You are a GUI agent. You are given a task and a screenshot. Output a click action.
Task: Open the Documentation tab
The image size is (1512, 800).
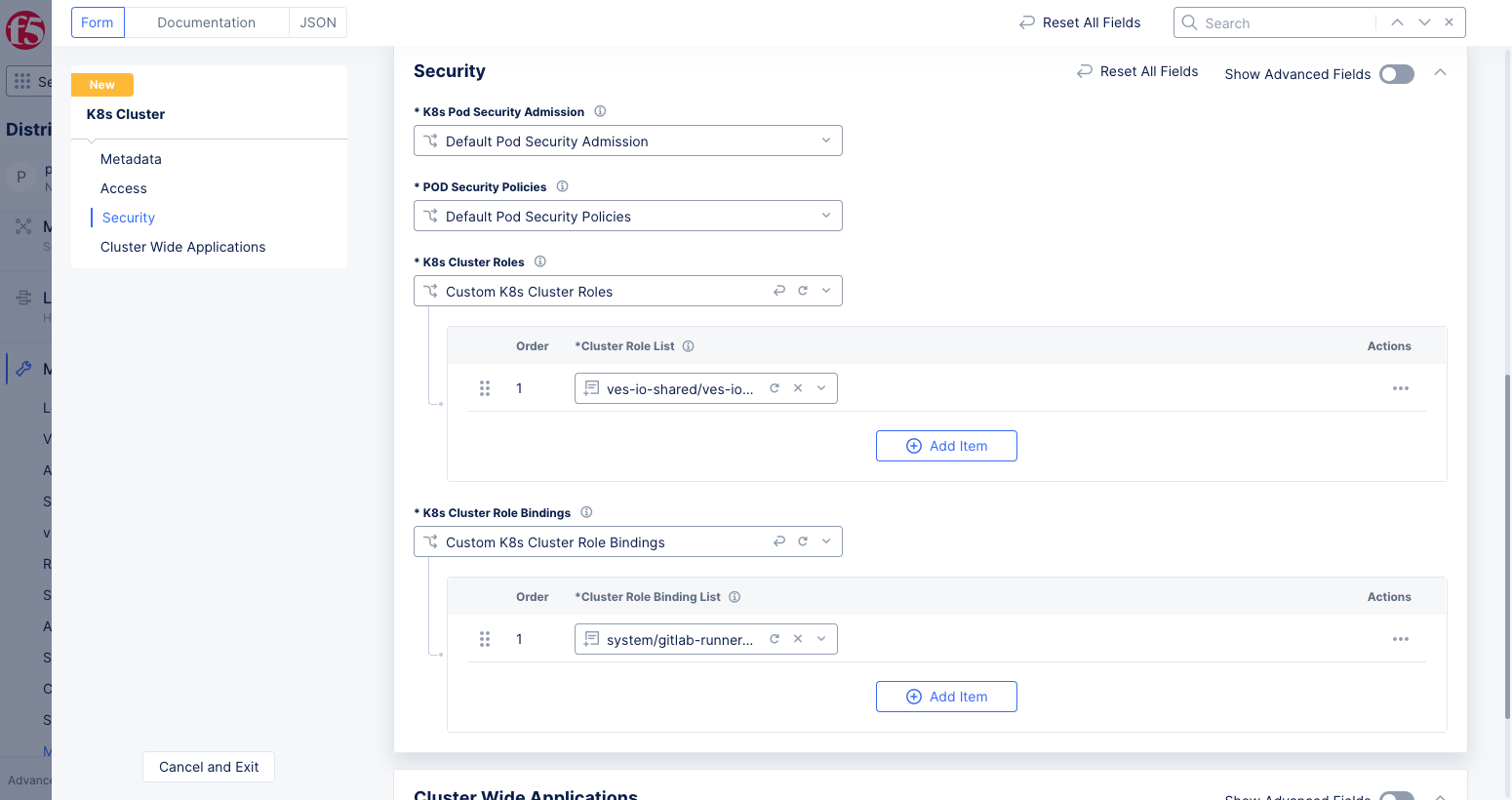(206, 22)
